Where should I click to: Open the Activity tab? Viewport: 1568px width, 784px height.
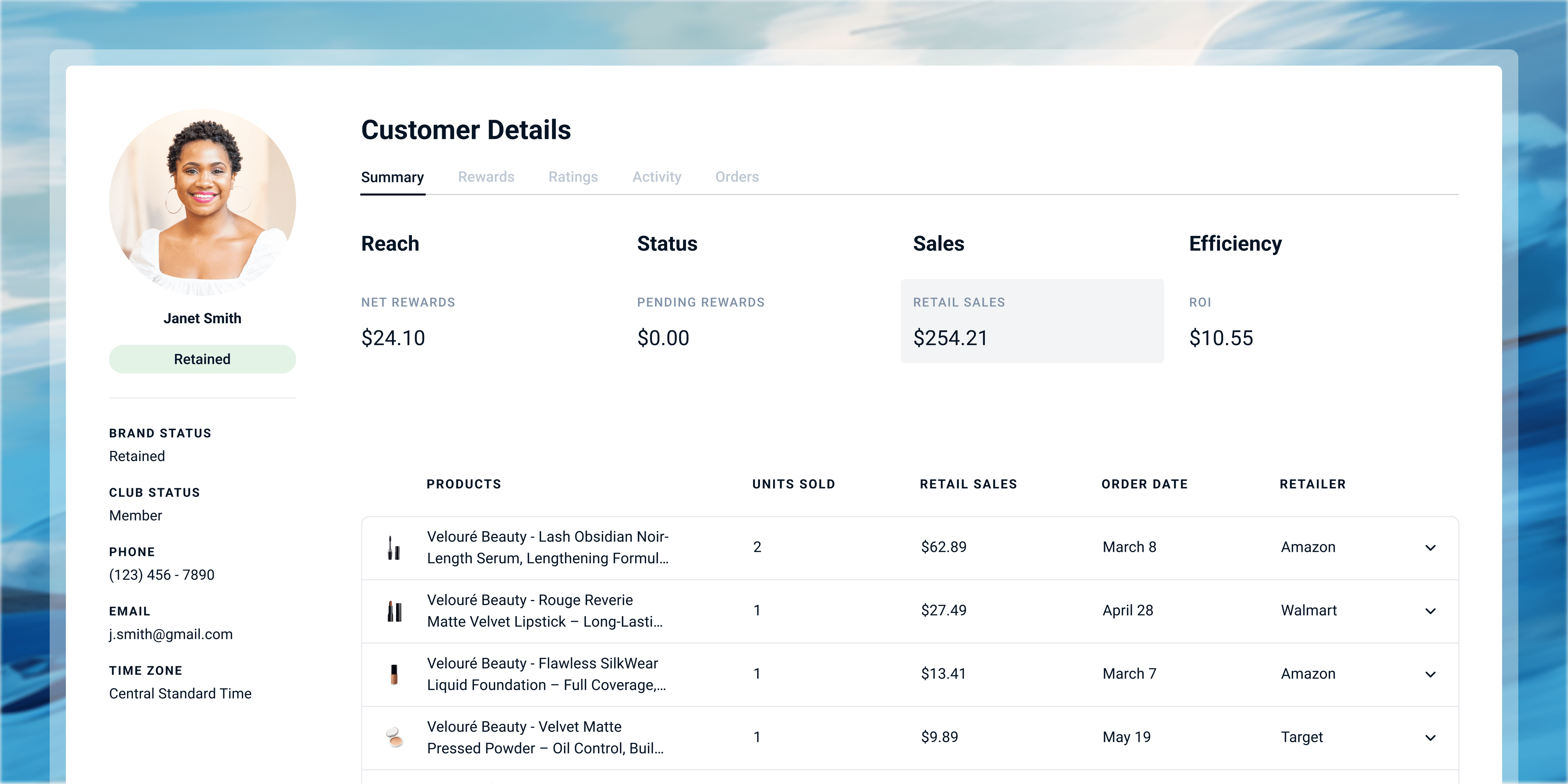tap(657, 177)
